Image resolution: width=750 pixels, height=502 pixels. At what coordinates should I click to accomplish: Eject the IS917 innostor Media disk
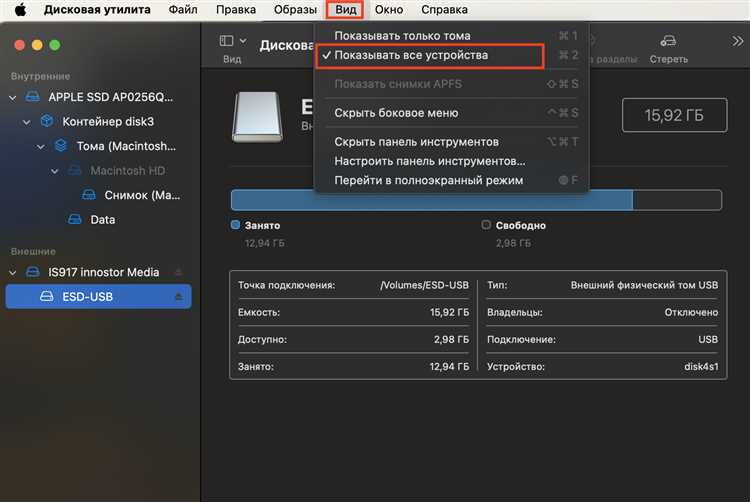(x=178, y=272)
